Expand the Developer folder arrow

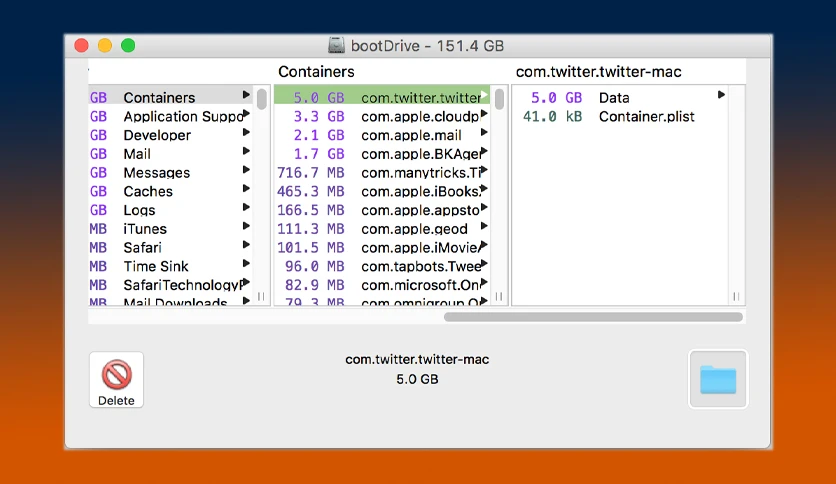point(246,132)
